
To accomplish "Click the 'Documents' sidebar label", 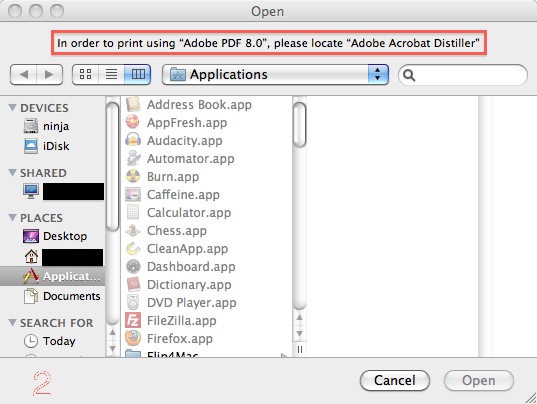I will point(72,296).
